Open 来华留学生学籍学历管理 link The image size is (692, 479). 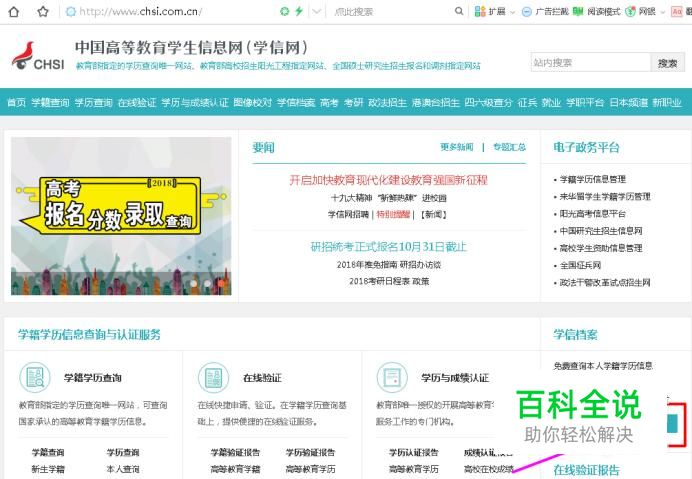click(605, 196)
